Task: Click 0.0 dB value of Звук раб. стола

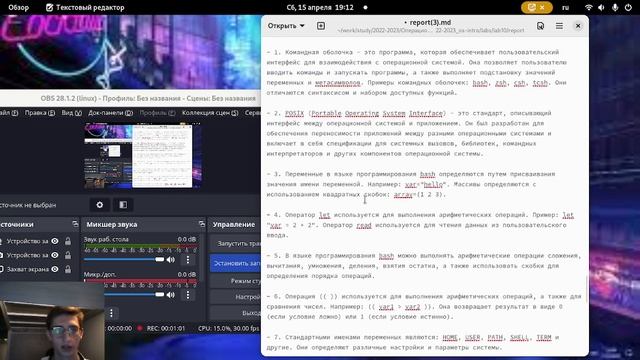Action: point(187,239)
